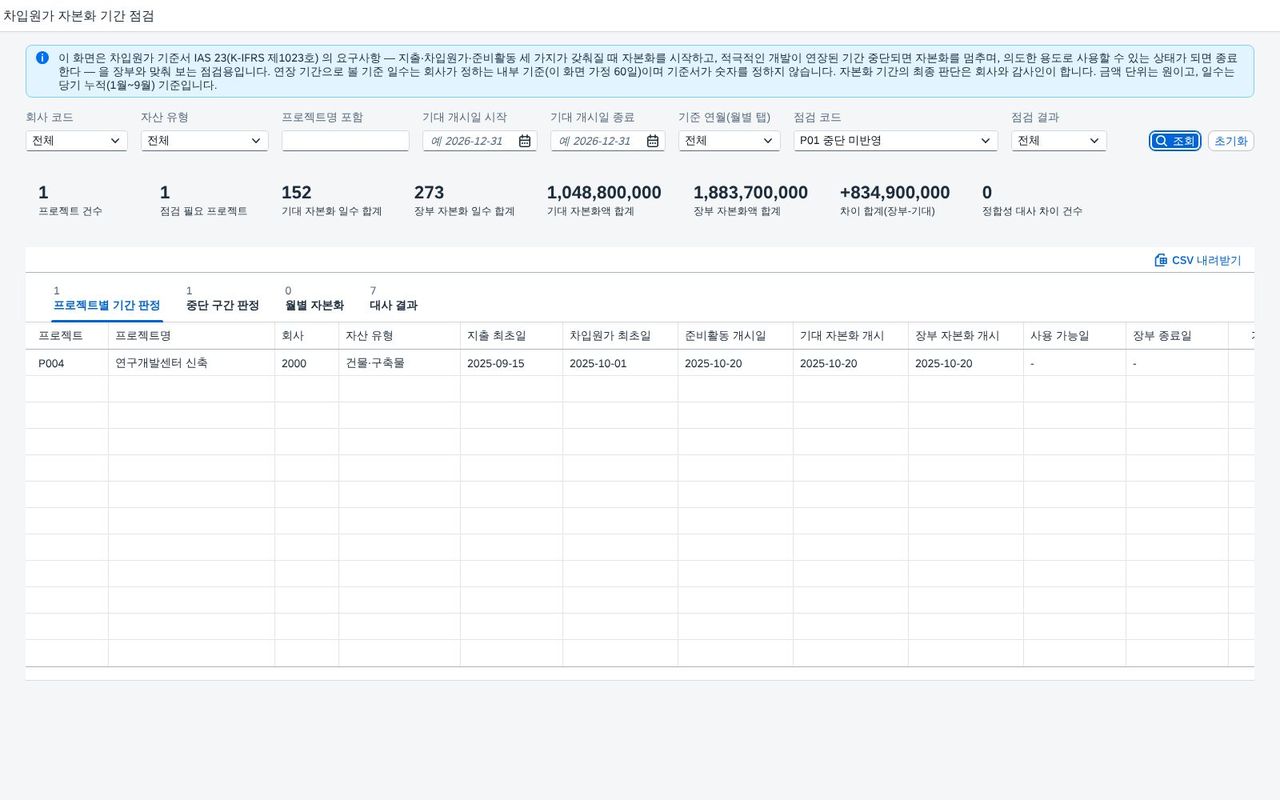
Task: Click the +834,900,000 차이 합계 value
Action: [x=895, y=193]
